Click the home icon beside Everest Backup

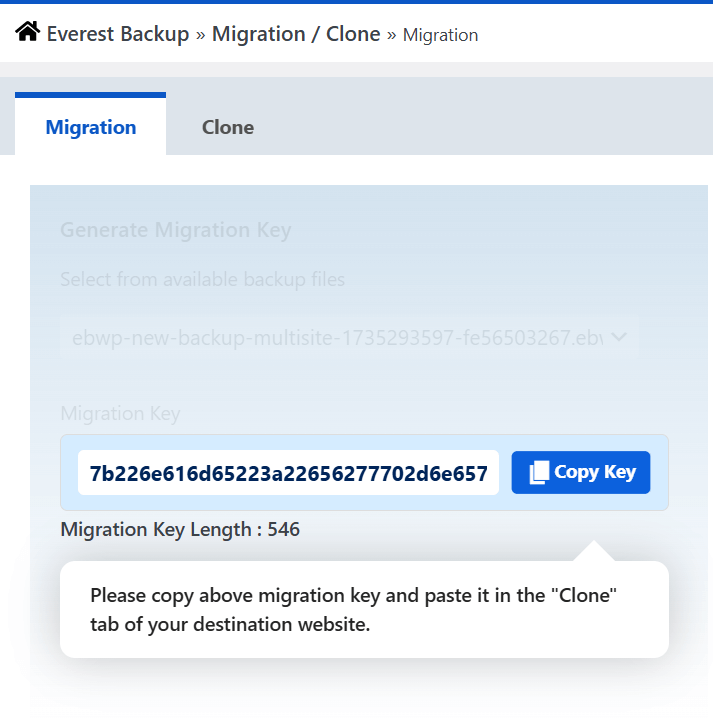tap(27, 33)
